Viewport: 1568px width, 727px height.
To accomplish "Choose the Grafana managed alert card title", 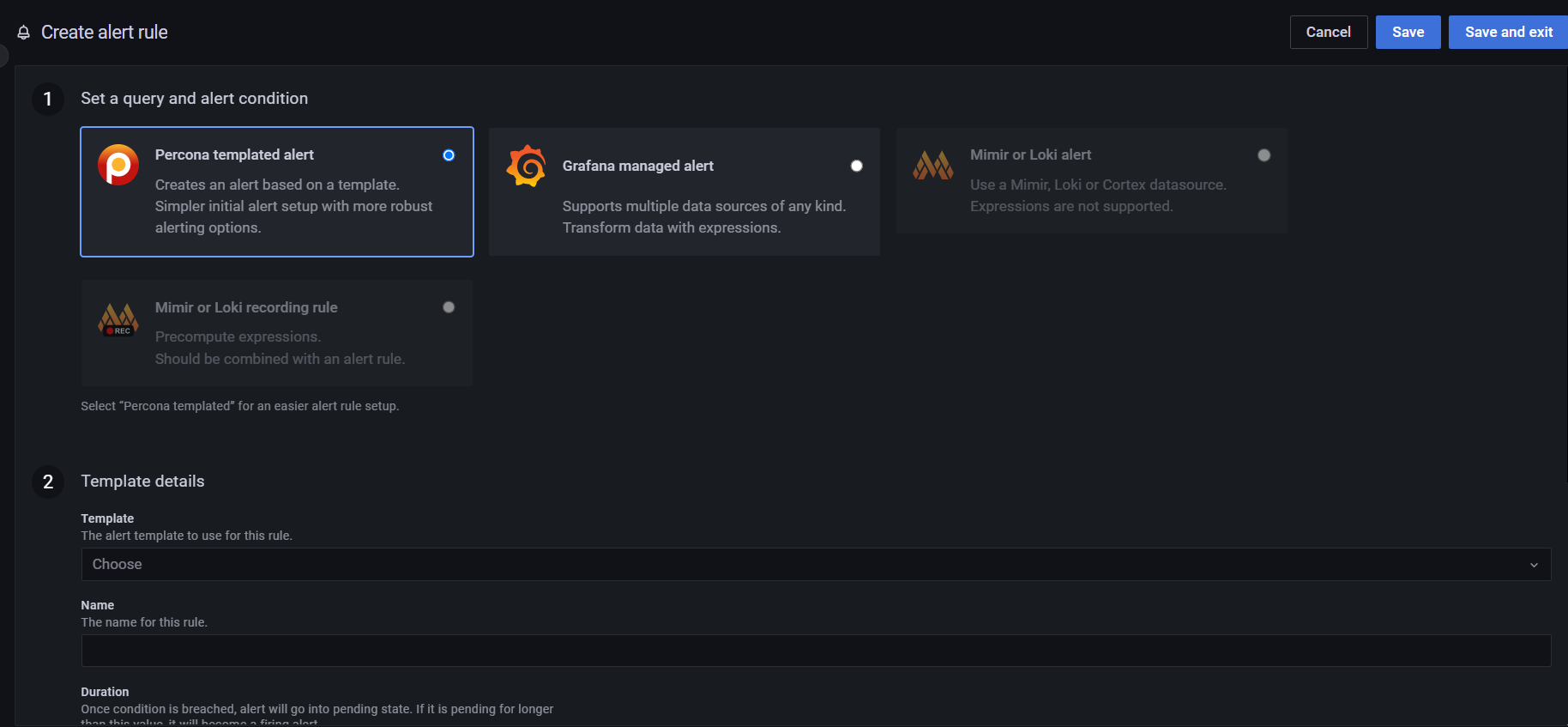I will click(638, 166).
